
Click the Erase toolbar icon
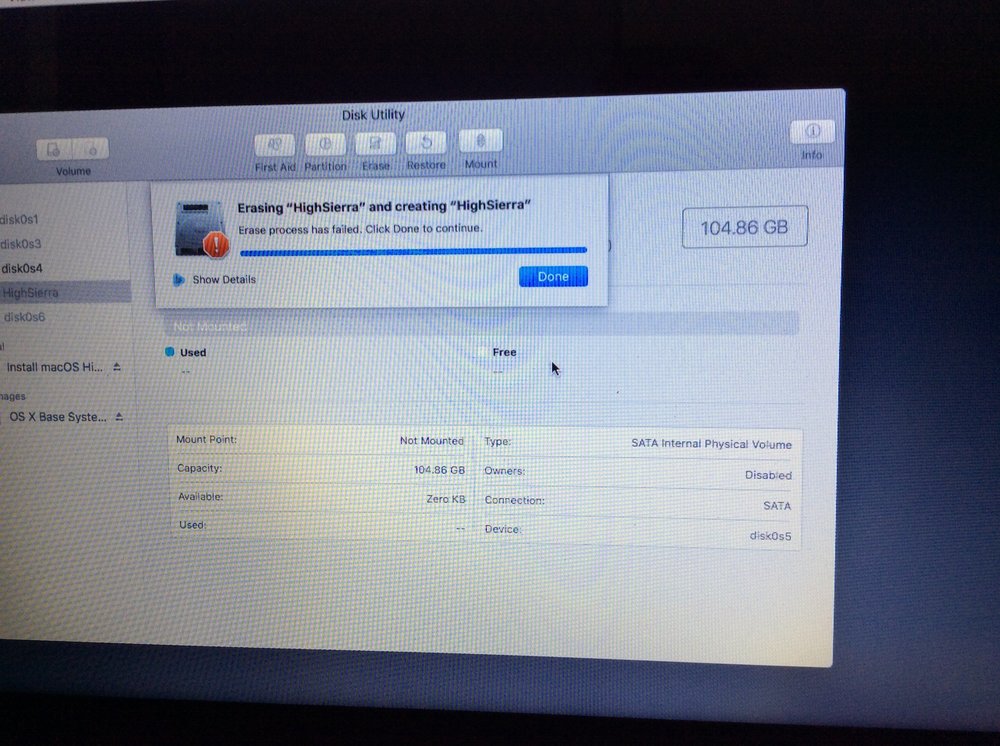pos(376,143)
